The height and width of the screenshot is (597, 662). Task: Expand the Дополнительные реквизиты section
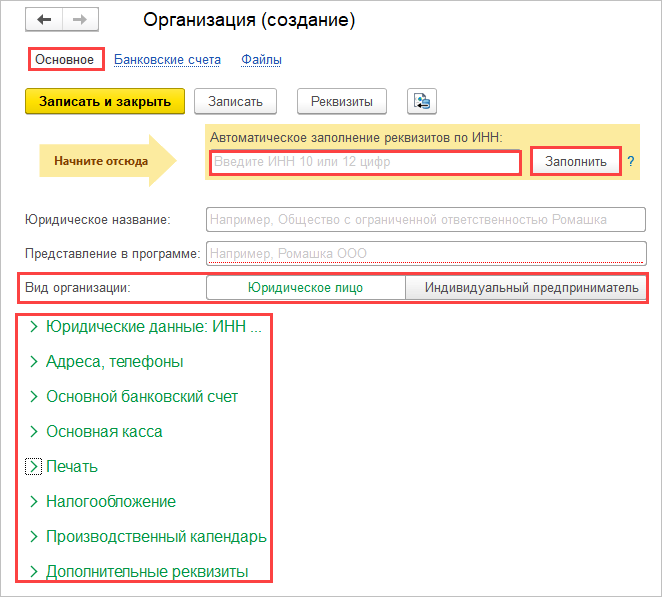tap(139, 572)
